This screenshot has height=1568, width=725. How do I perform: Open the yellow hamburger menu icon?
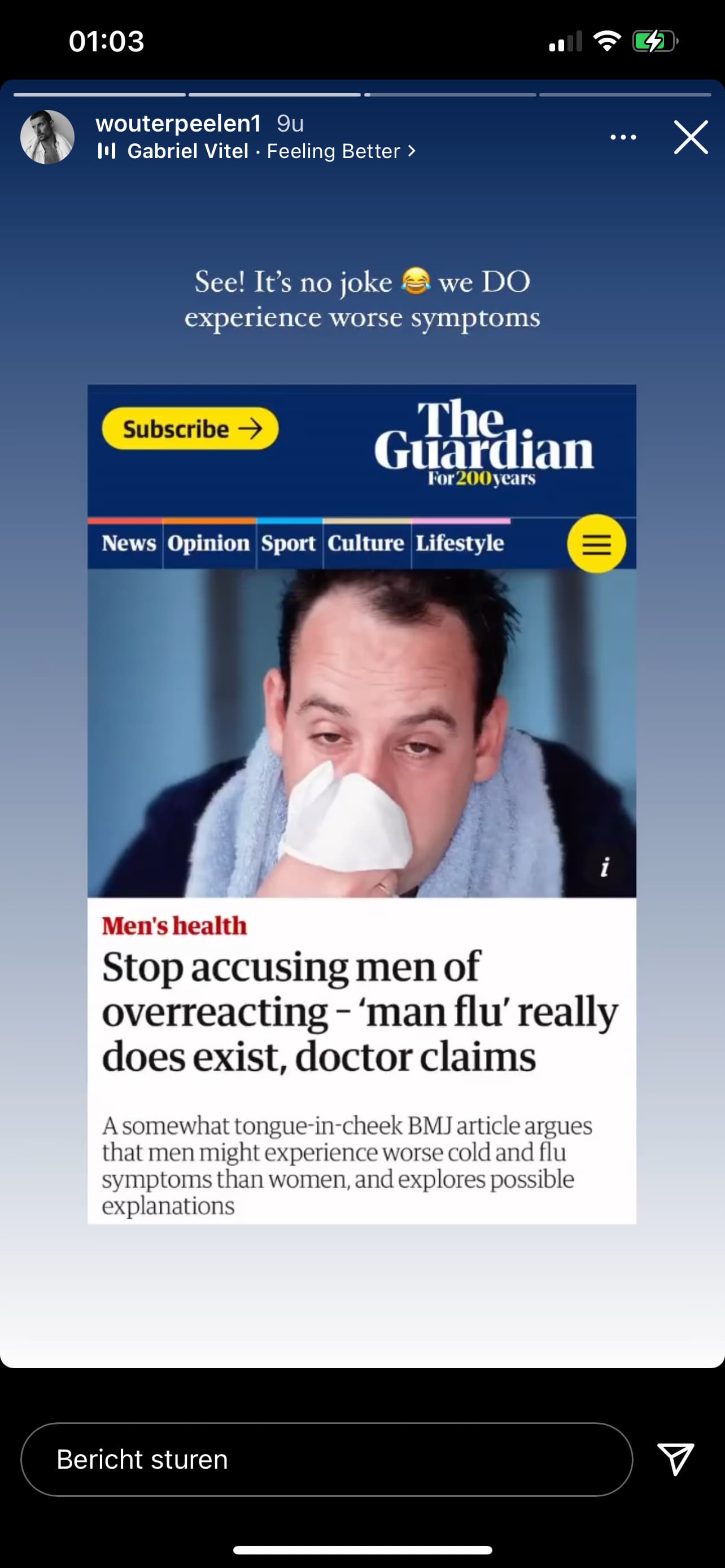pyautogui.click(x=597, y=544)
